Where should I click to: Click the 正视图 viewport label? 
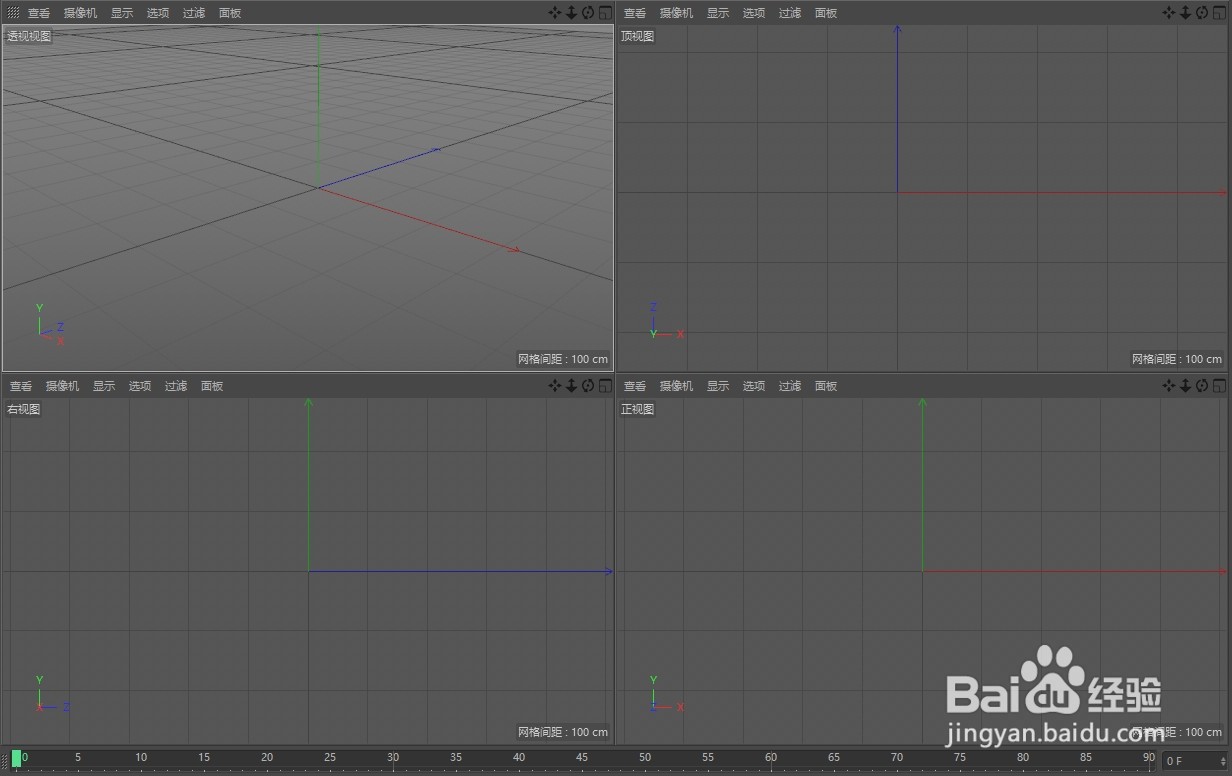tap(638, 409)
